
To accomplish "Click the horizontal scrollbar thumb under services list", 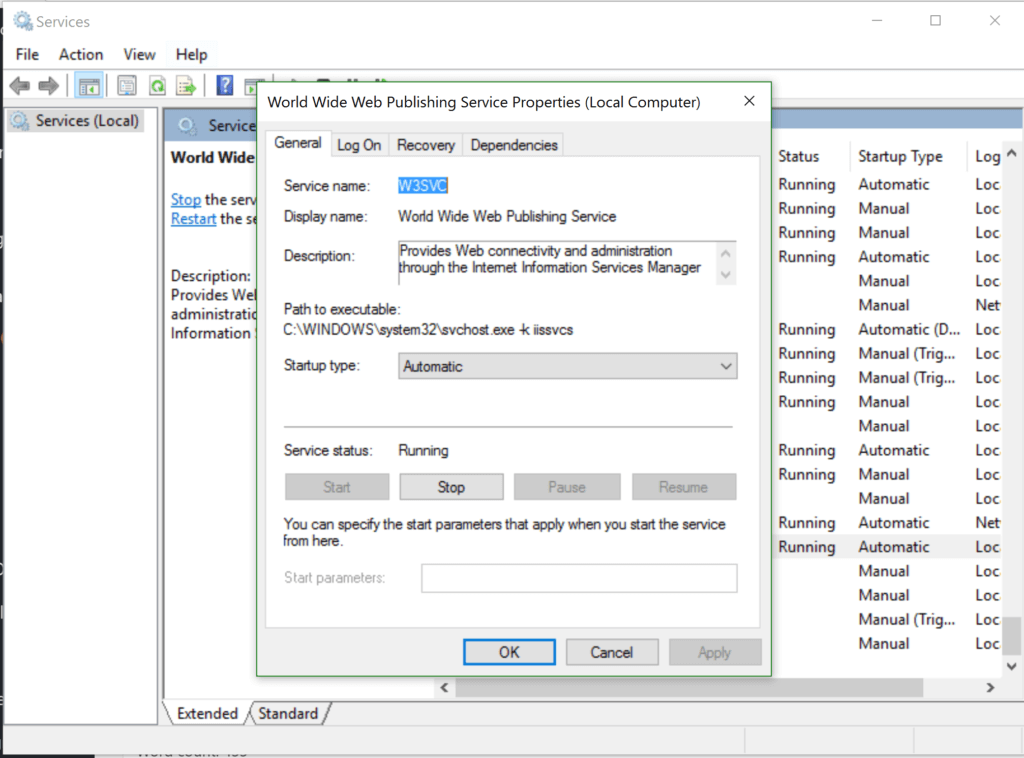I will coord(690,687).
